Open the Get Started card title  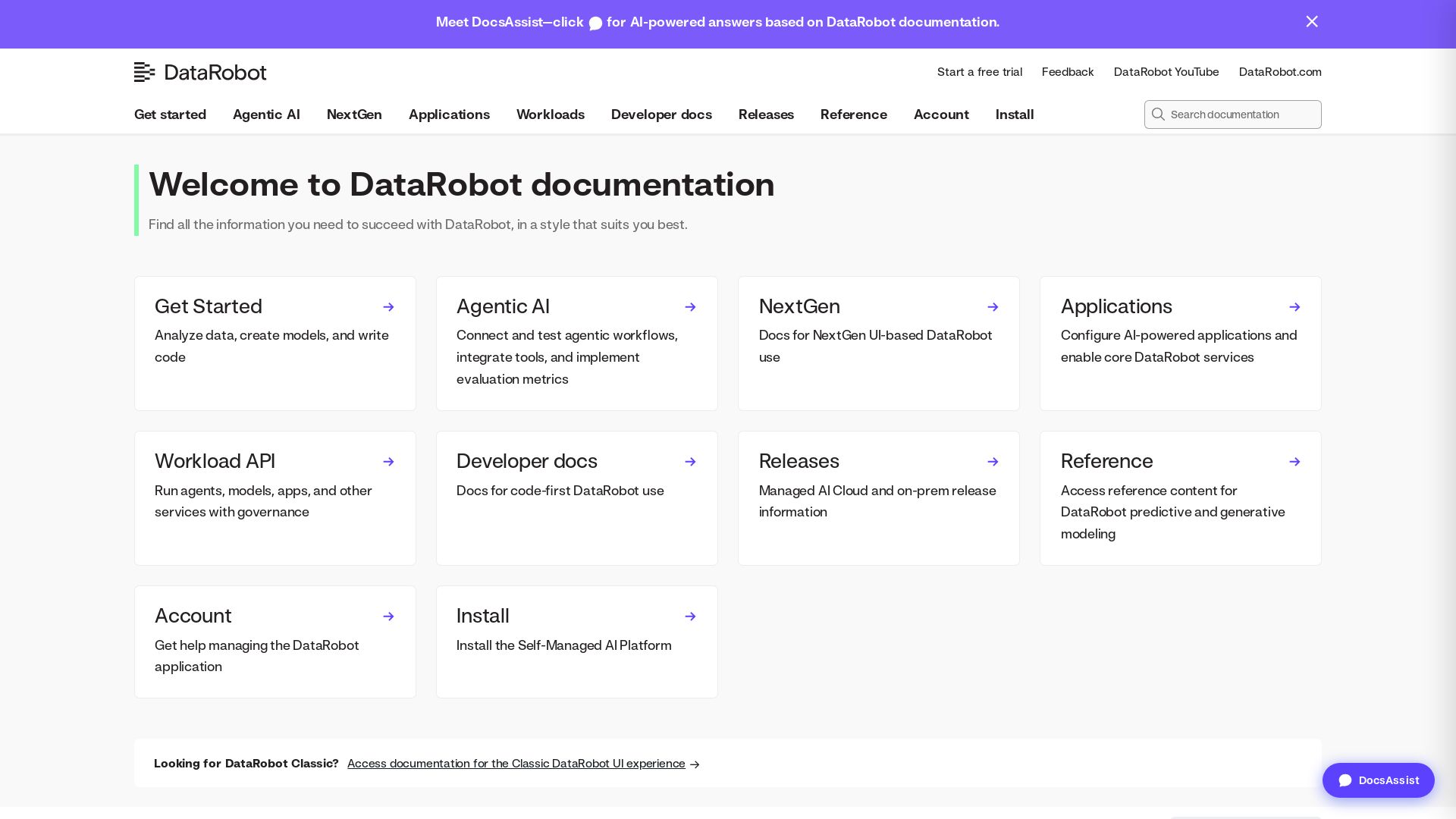[209, 306]
